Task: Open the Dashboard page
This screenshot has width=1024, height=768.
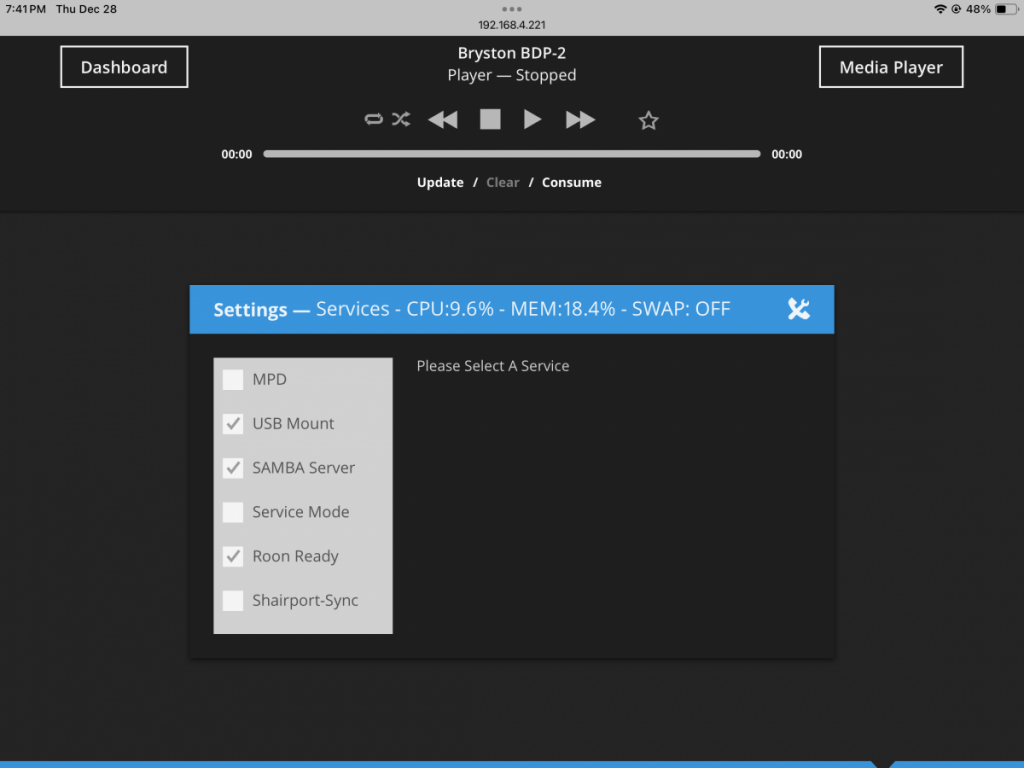Action: (x=124, y=67)
